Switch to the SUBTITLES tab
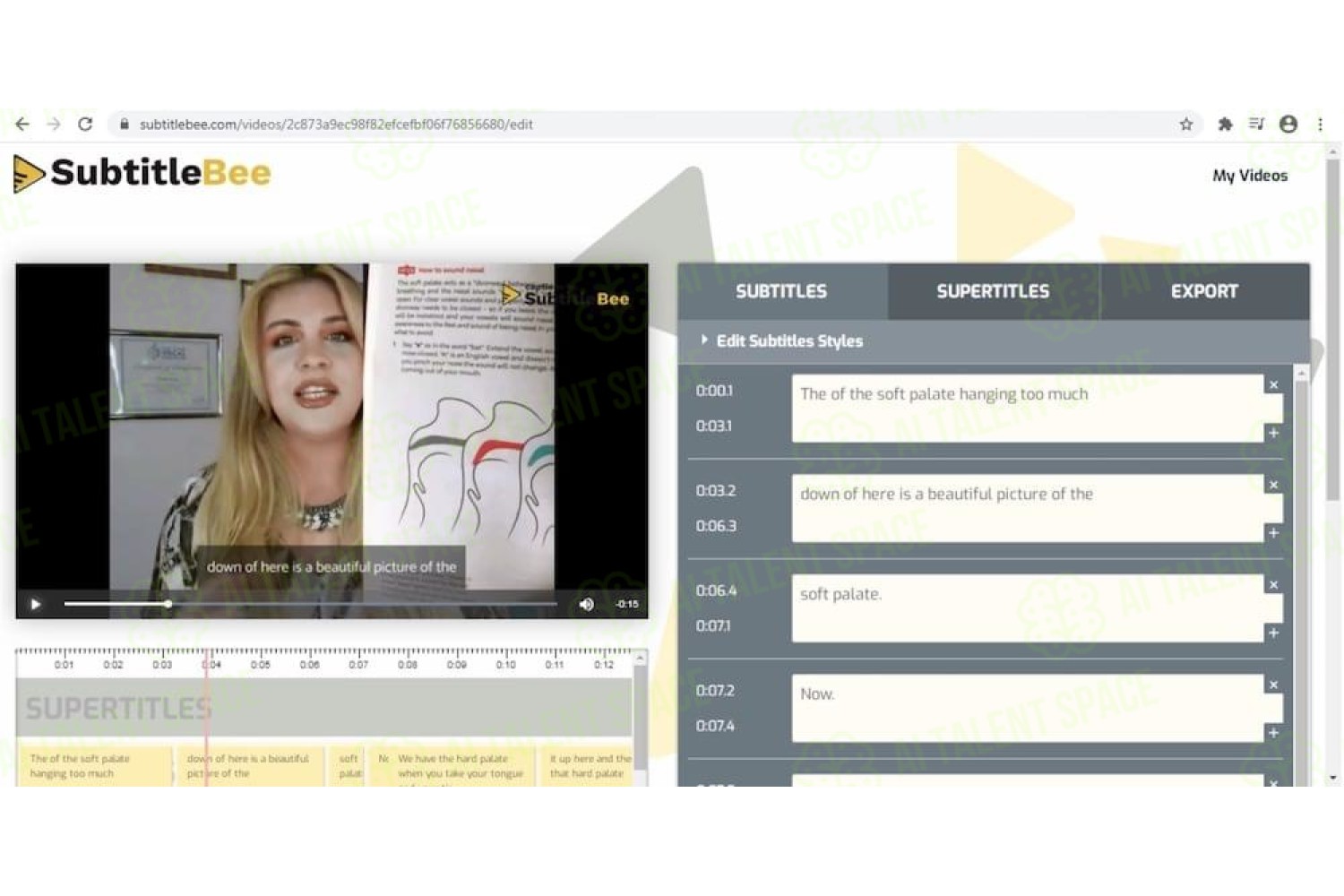Screen dimensions: 1344x896 781,291
